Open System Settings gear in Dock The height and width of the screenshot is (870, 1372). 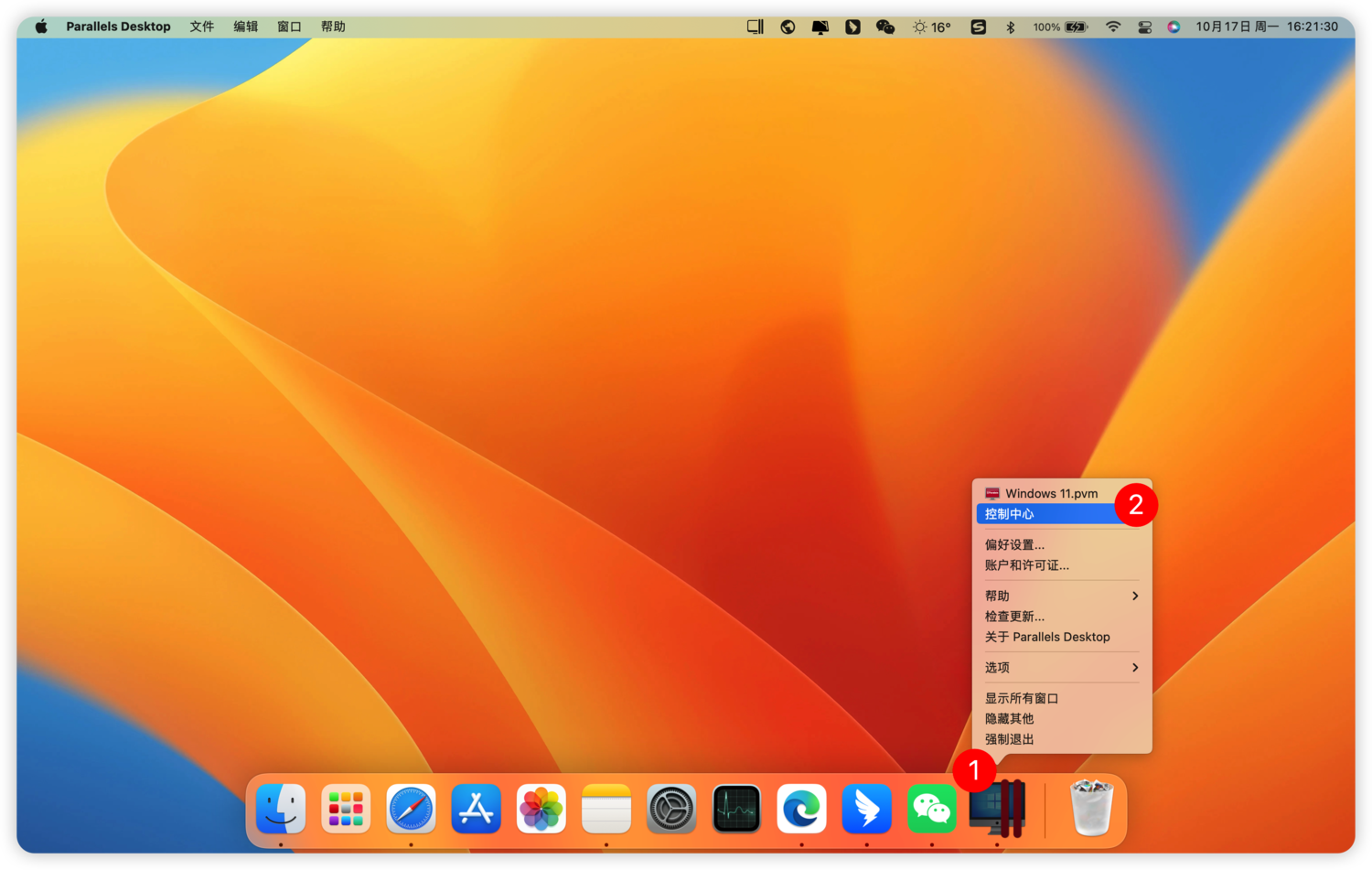[671, 809]
